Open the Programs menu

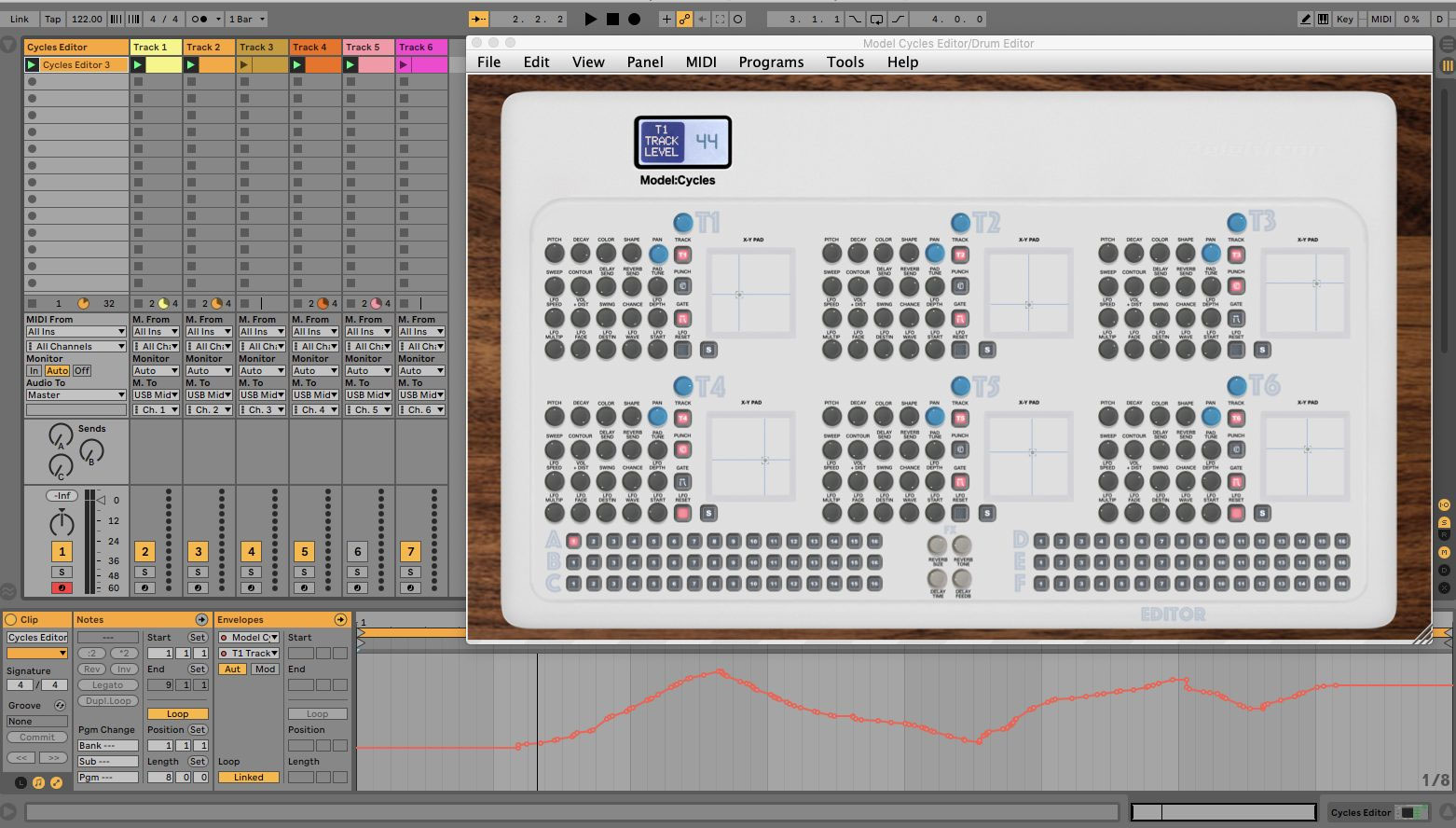tap(770, 62)
